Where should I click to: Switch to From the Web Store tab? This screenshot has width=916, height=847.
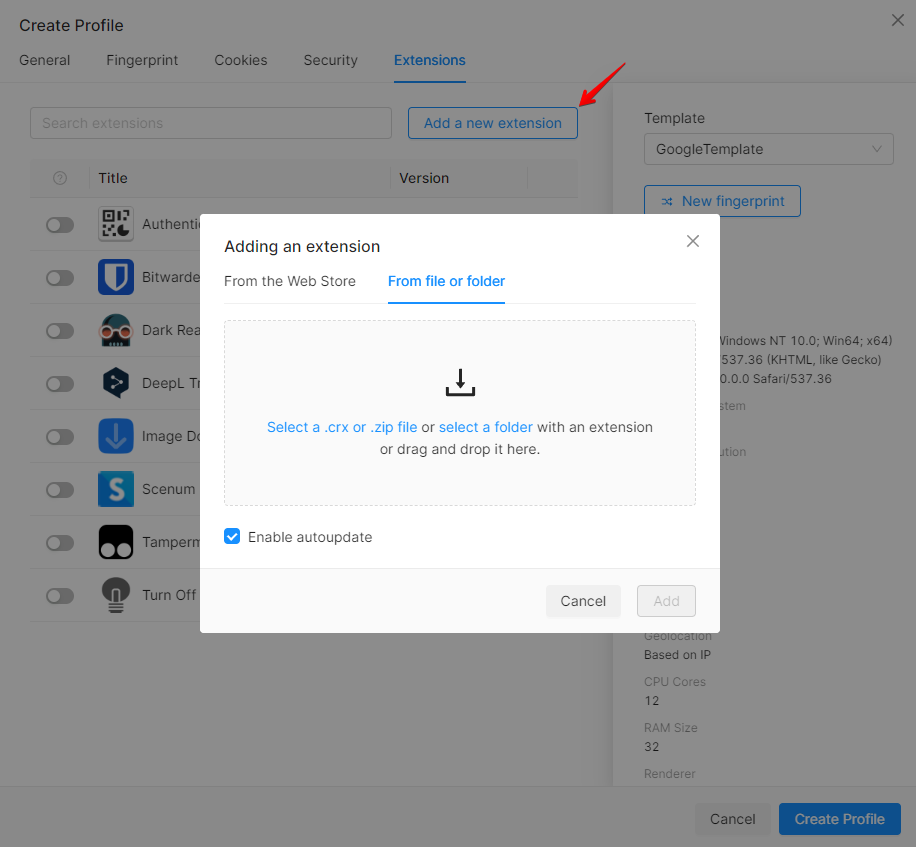point(290,281)
